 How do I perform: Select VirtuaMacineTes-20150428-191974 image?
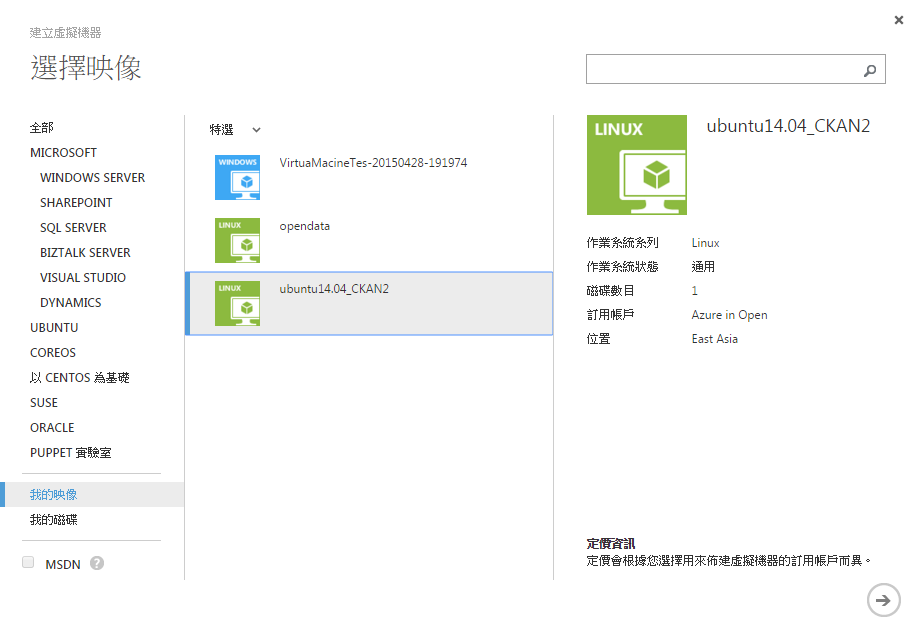373,163
